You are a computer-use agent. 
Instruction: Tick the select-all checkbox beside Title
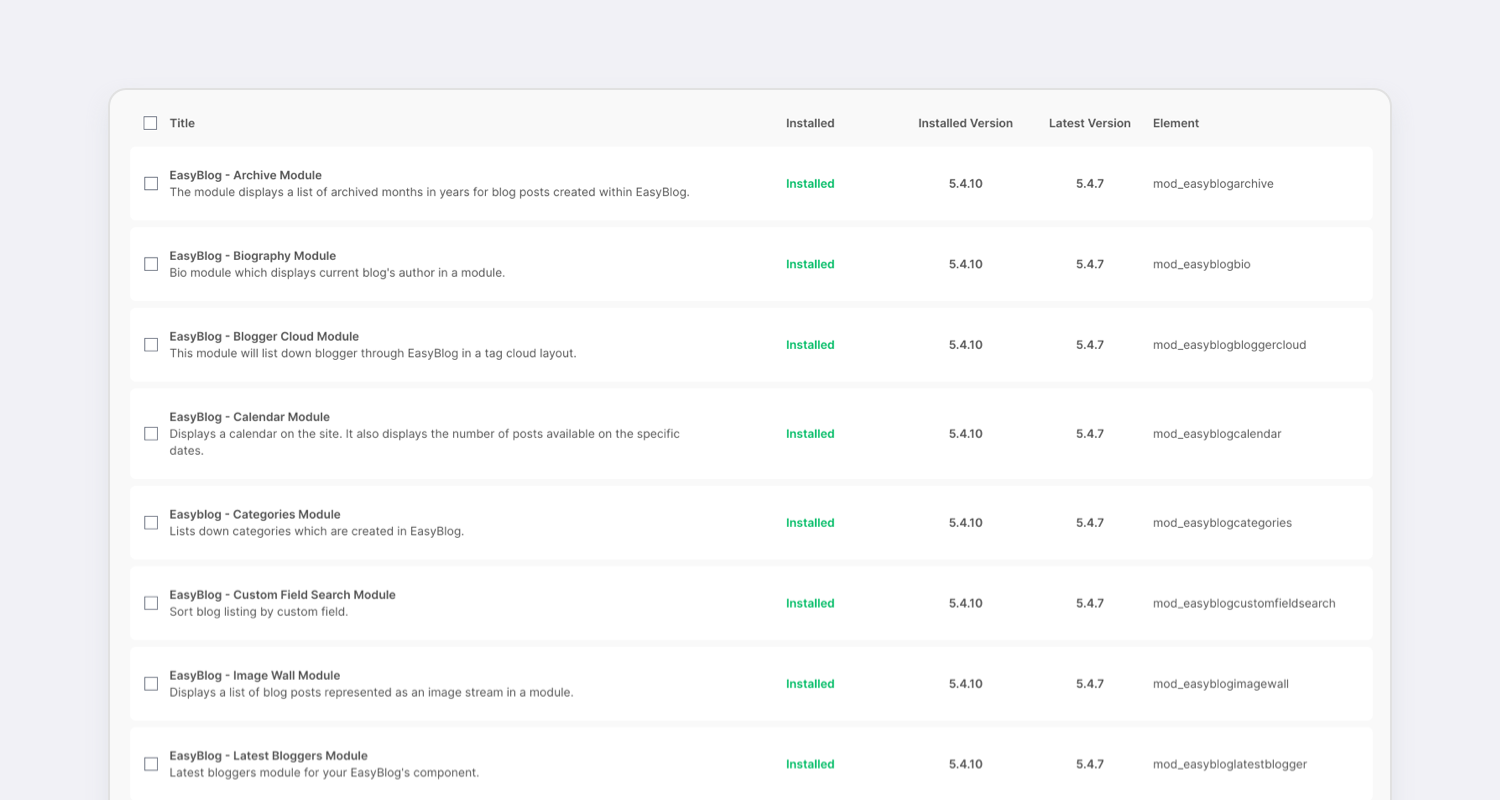coord(150,123)
